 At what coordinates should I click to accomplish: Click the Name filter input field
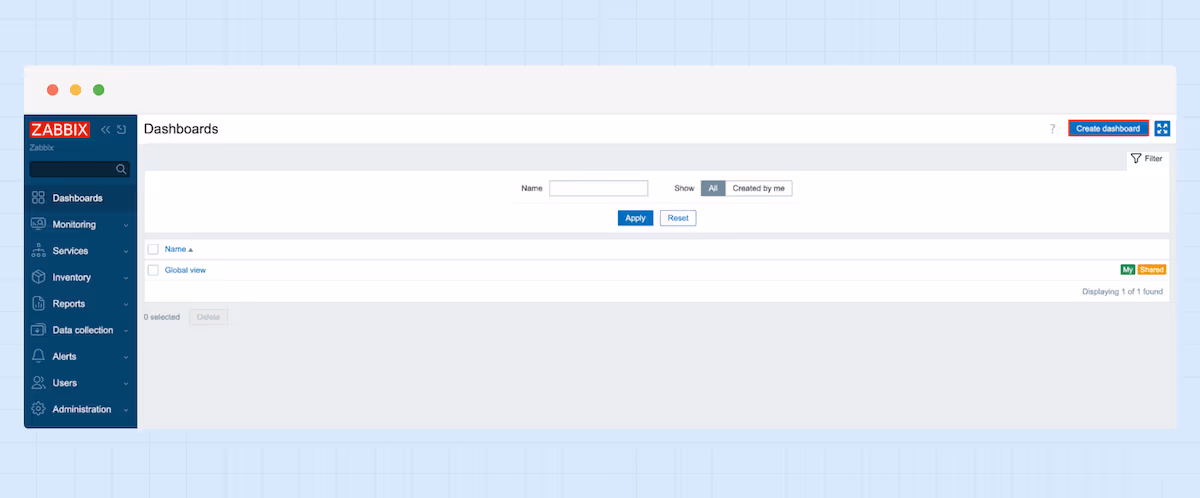(x=599, y=188)
